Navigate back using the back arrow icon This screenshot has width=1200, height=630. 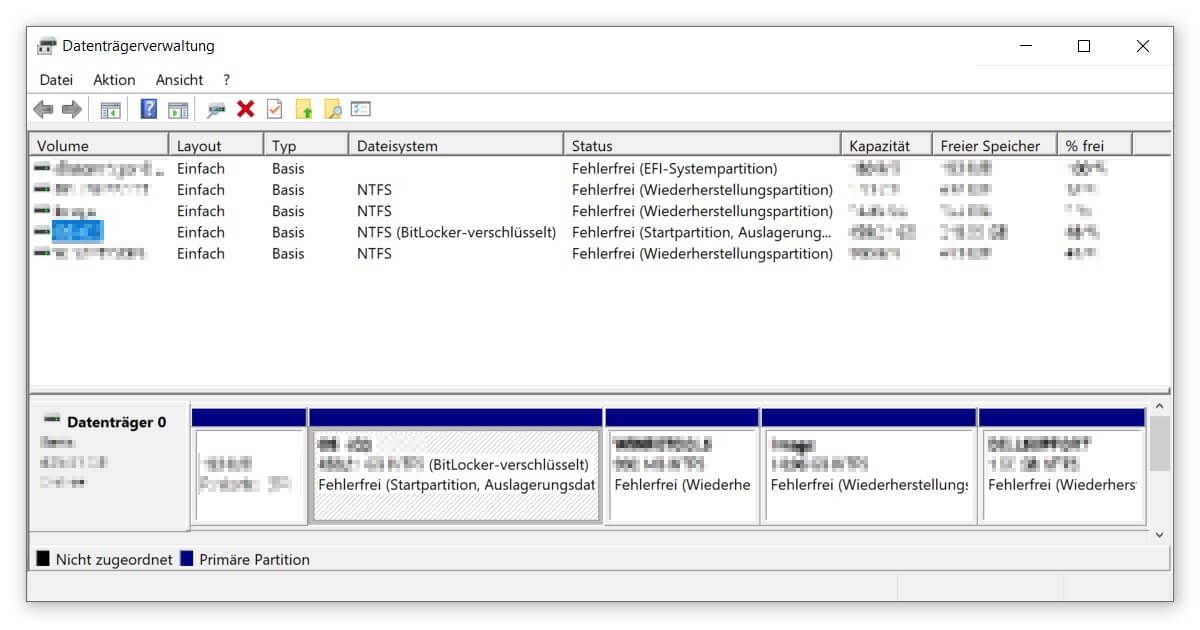[x=42, y=109]
